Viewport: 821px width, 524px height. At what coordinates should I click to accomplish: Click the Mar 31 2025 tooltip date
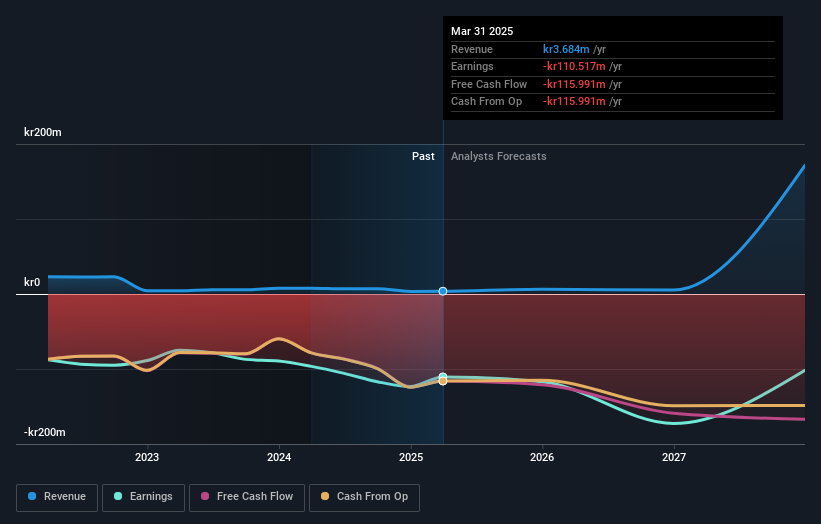[482, 31]
